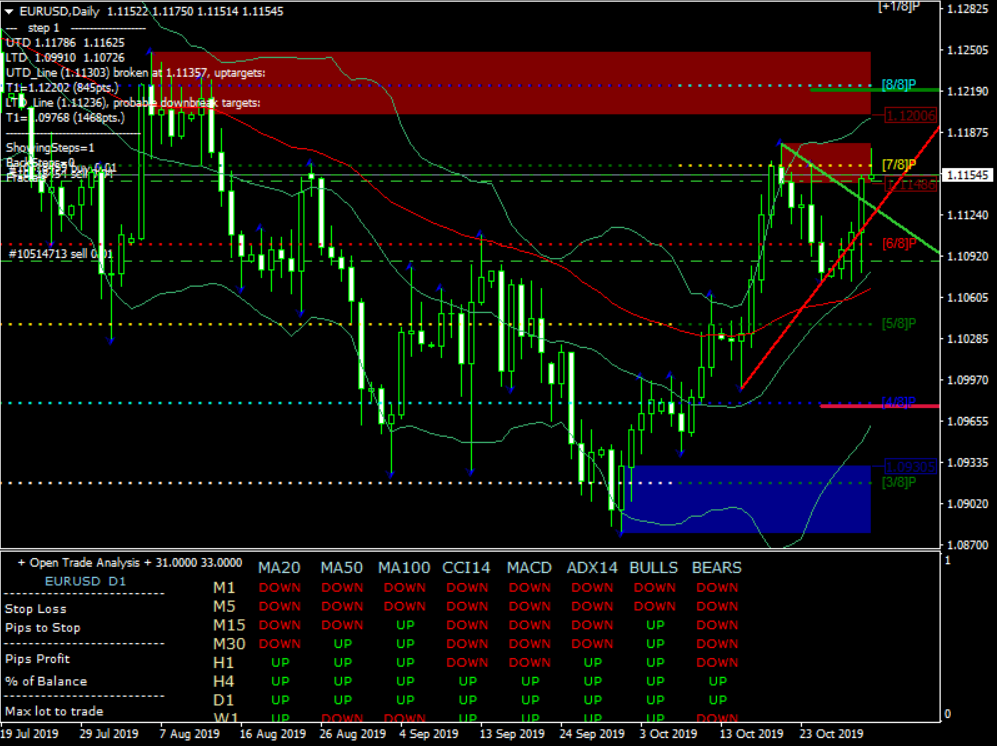Click the UP value in M15 MA100 cell
The height and width of the screenshot is (746, 999).
405,625
